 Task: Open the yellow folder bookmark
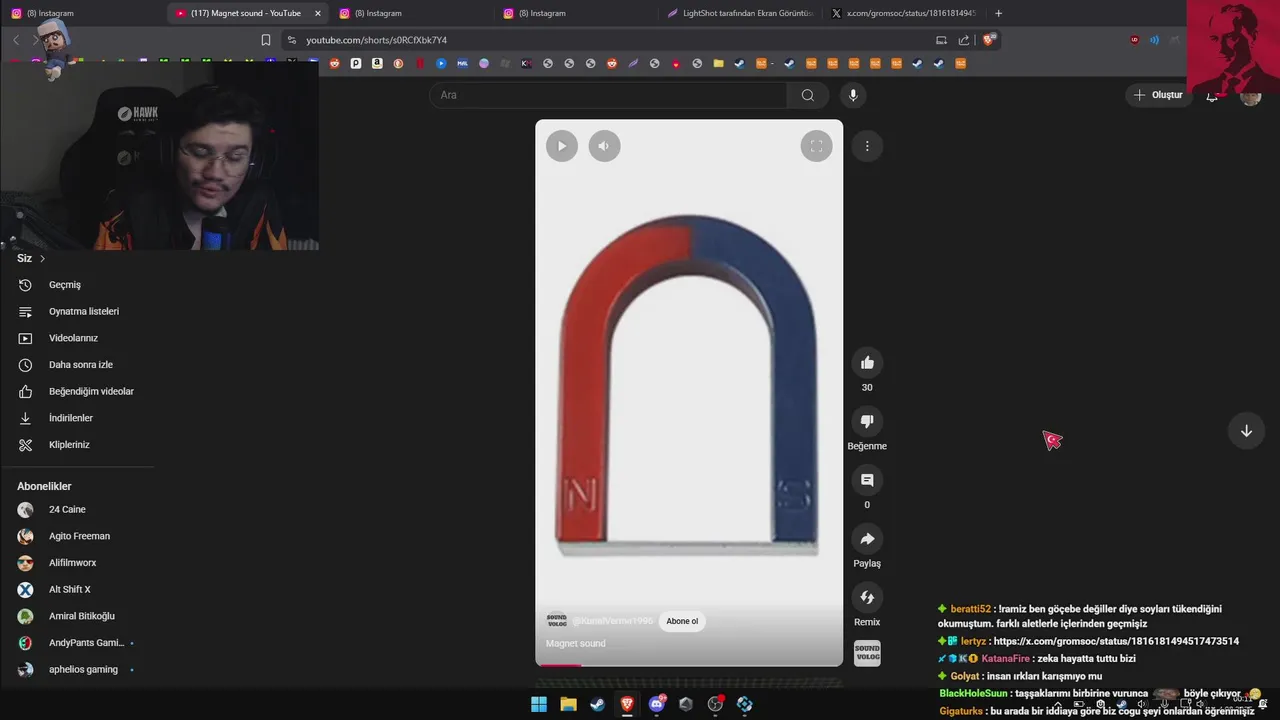(x=718, y=63)
